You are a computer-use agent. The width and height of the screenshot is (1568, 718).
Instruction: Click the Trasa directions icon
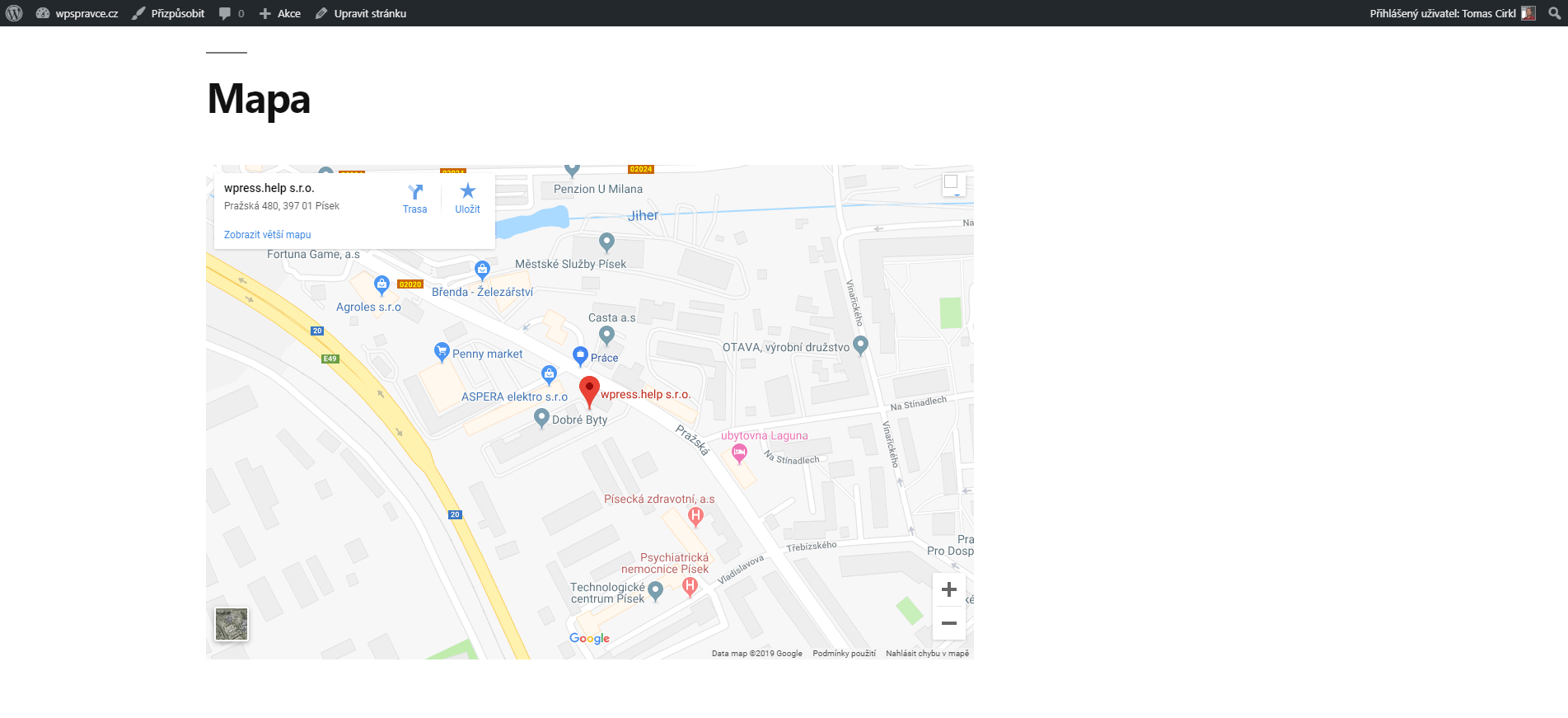[415, 192]
